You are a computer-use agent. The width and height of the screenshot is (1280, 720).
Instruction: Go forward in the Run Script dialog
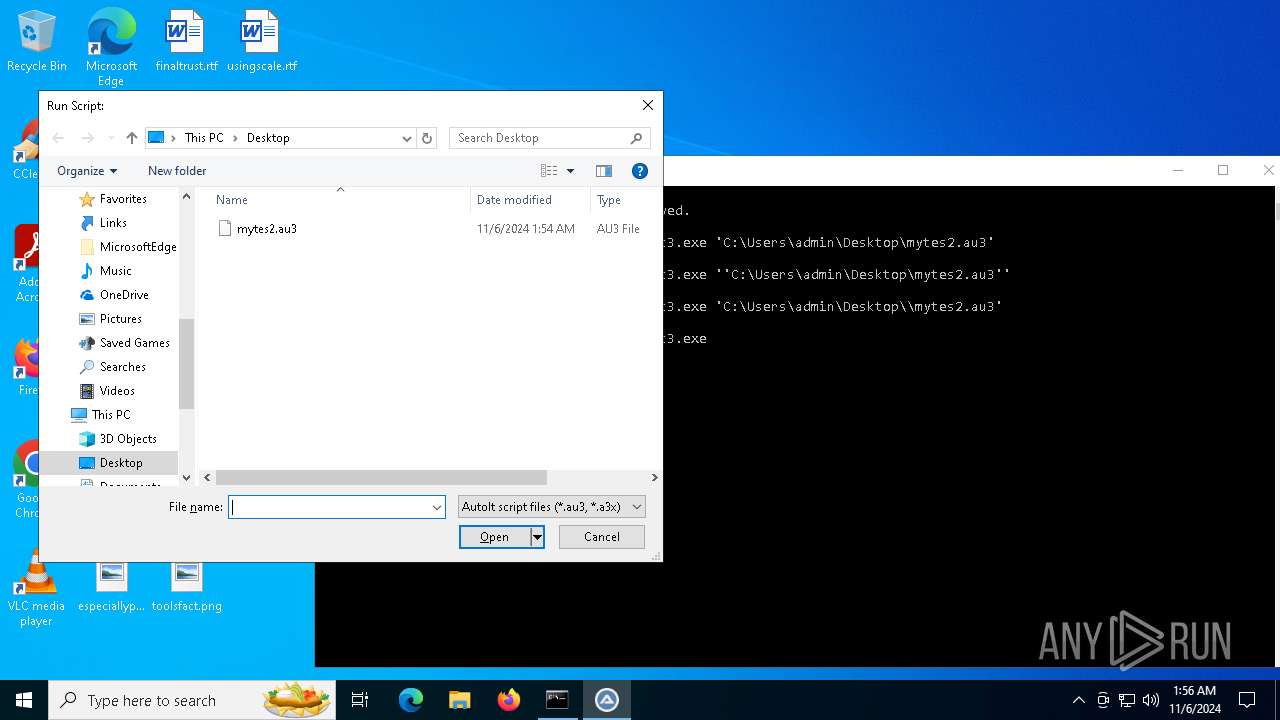coord(88,138)
